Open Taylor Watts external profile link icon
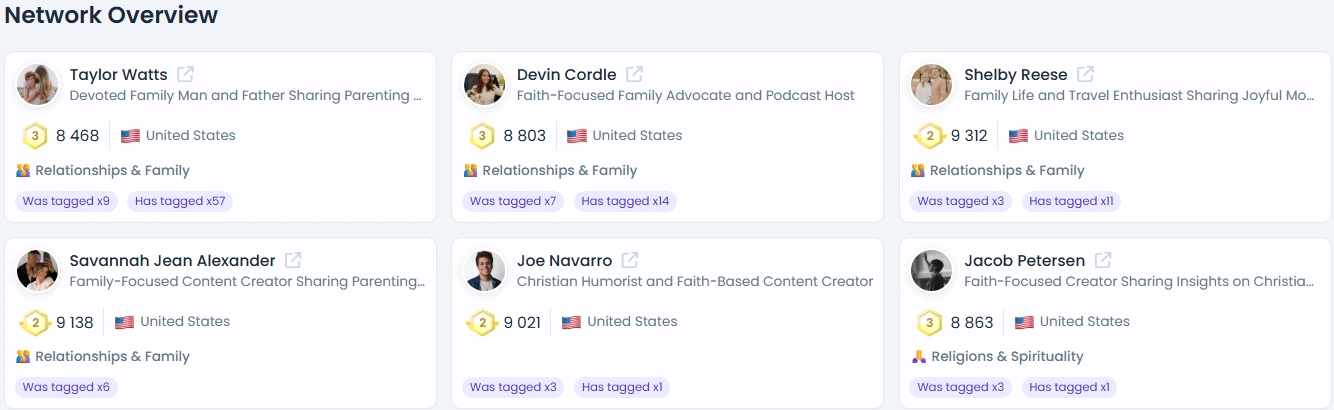Viewport: 1334px width, 410px height. (186, 75)
